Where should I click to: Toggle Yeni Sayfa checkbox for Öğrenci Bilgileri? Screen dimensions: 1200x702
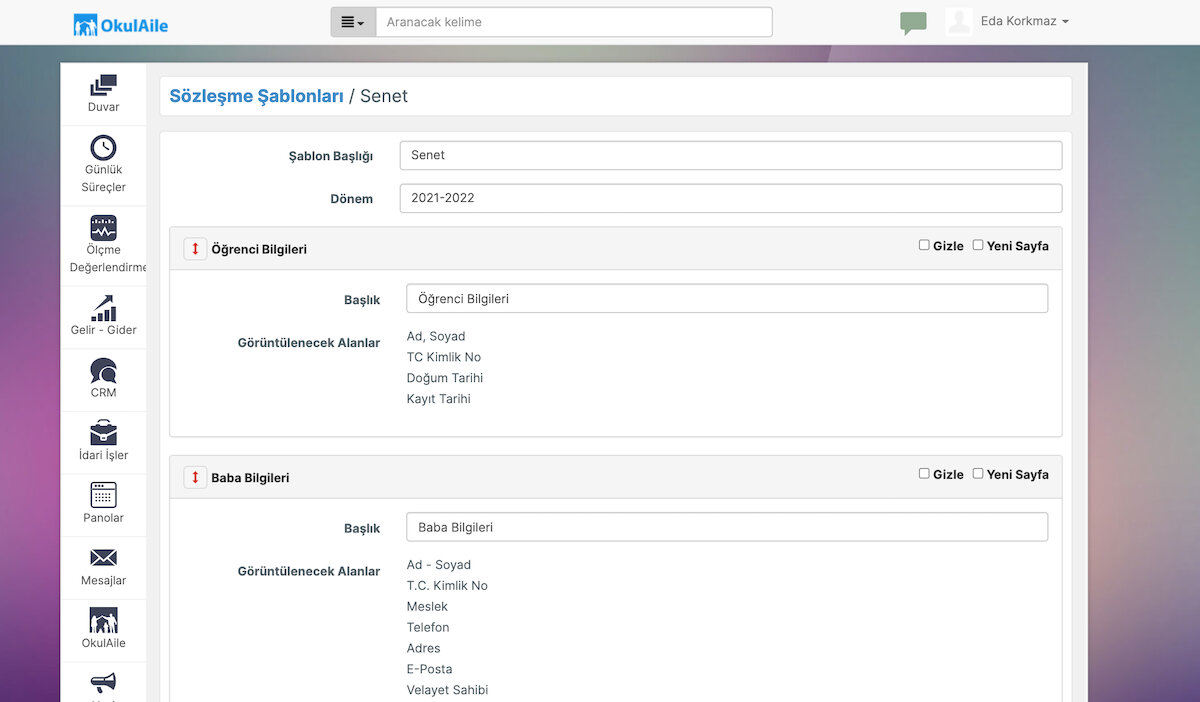pyautogui.click(x=978, y=245)
